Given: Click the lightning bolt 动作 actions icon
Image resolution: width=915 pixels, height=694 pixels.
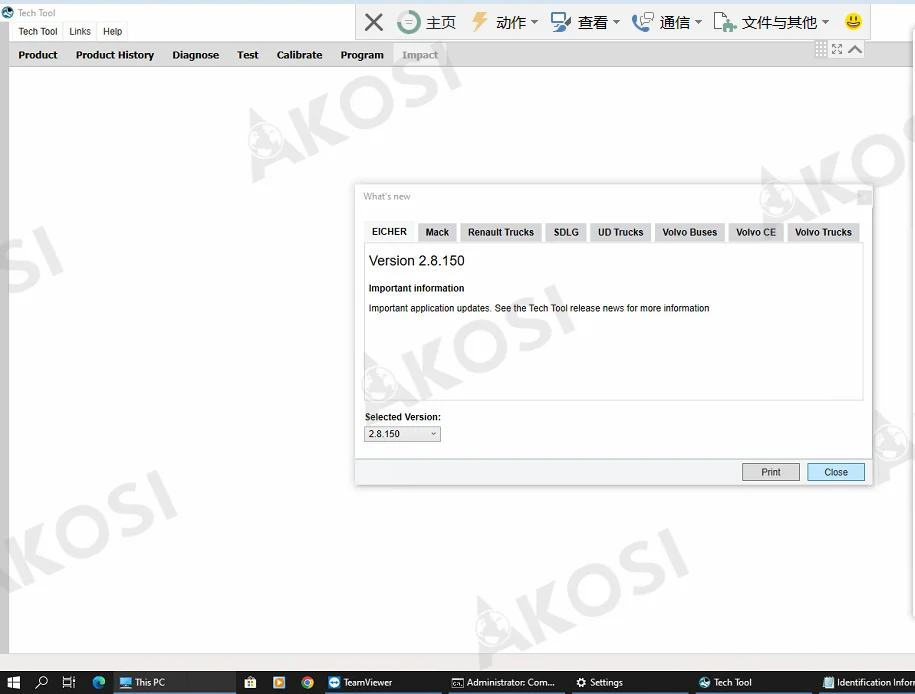Looking at the screenshot, I should coord(479,22).
